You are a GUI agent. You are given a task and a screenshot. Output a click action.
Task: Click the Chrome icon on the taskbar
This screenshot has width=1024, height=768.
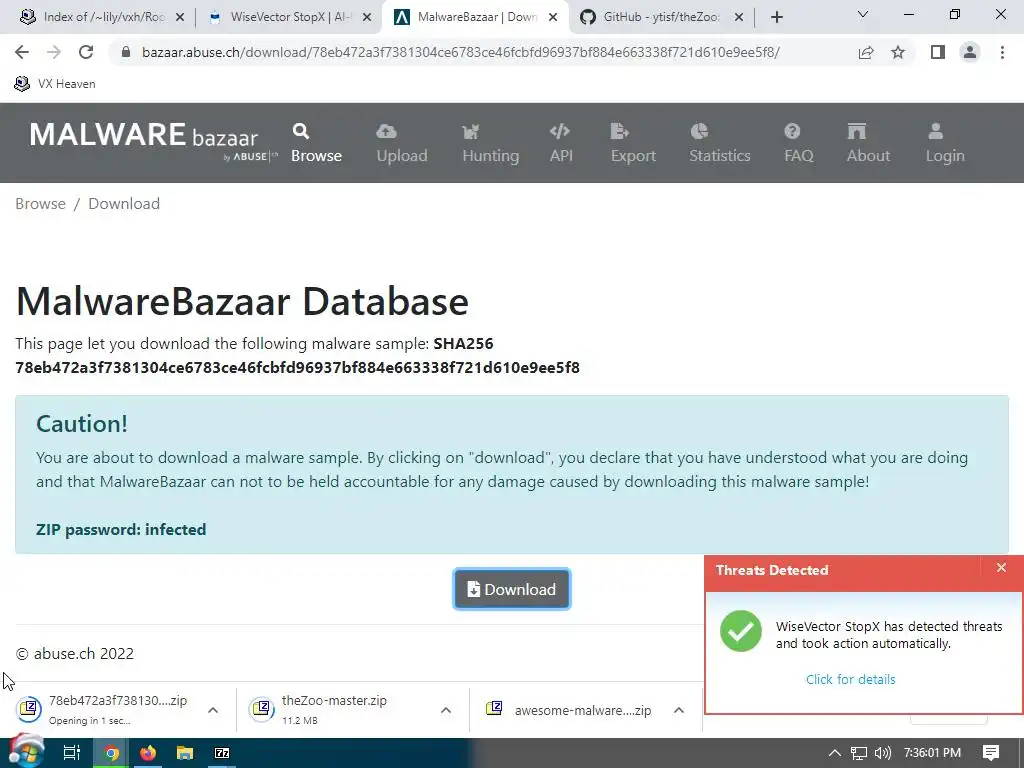112,753
